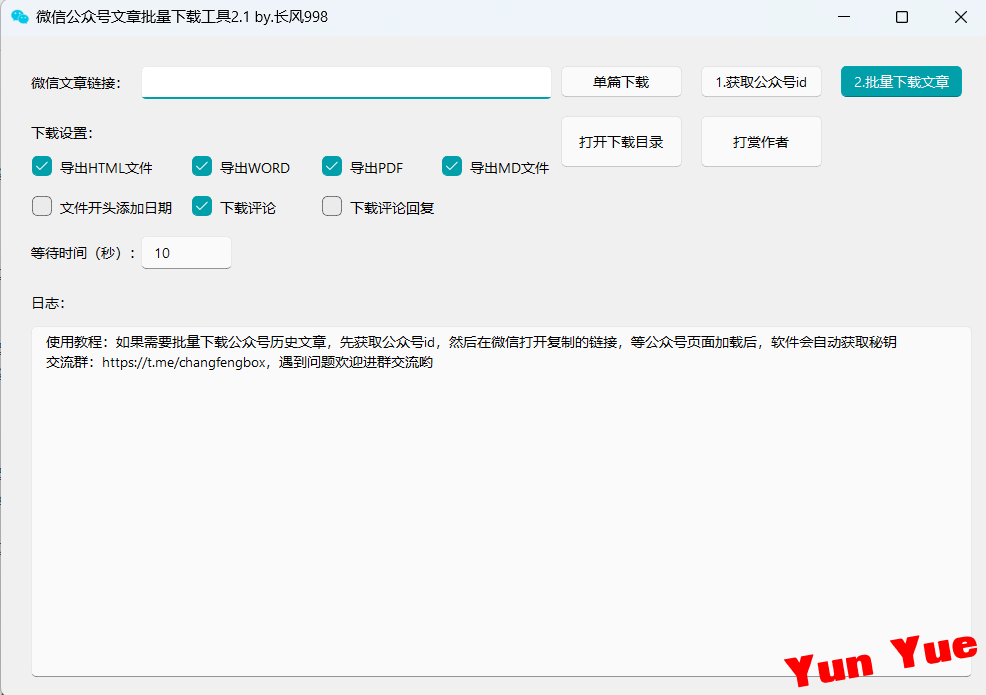This screenshot has width=986, height=695.
Task: Maximize the downloader window
Action: click(x=902, y=17)
